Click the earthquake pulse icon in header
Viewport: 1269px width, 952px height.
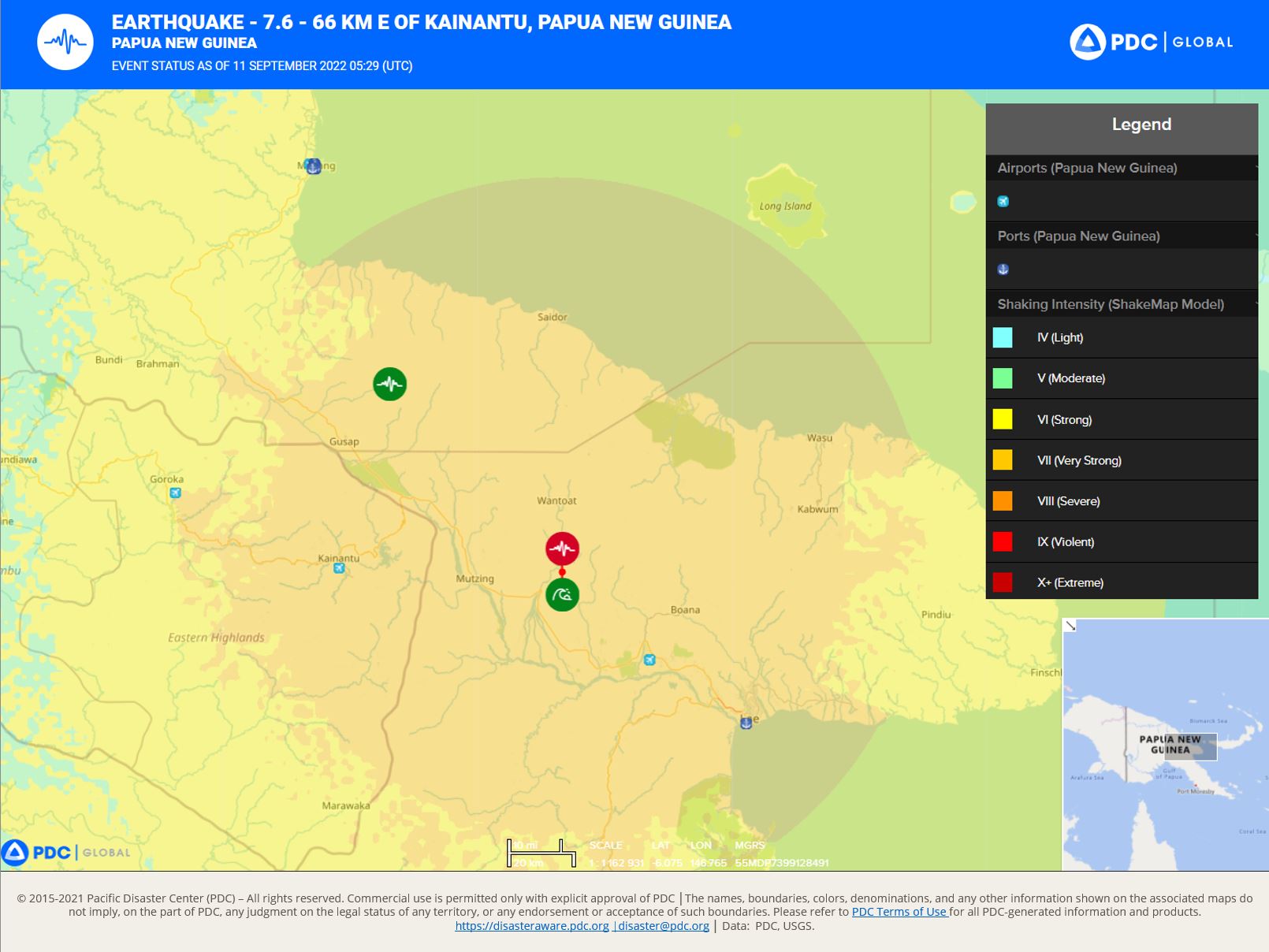point(65,42)
